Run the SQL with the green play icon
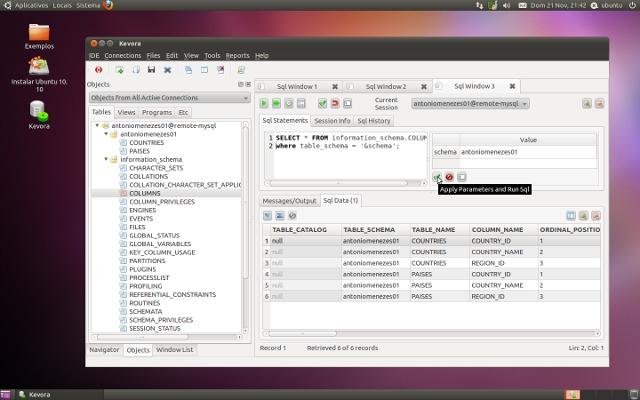This screenshot has width=640, height=400. pyautogui.click(x=265, y=103)
